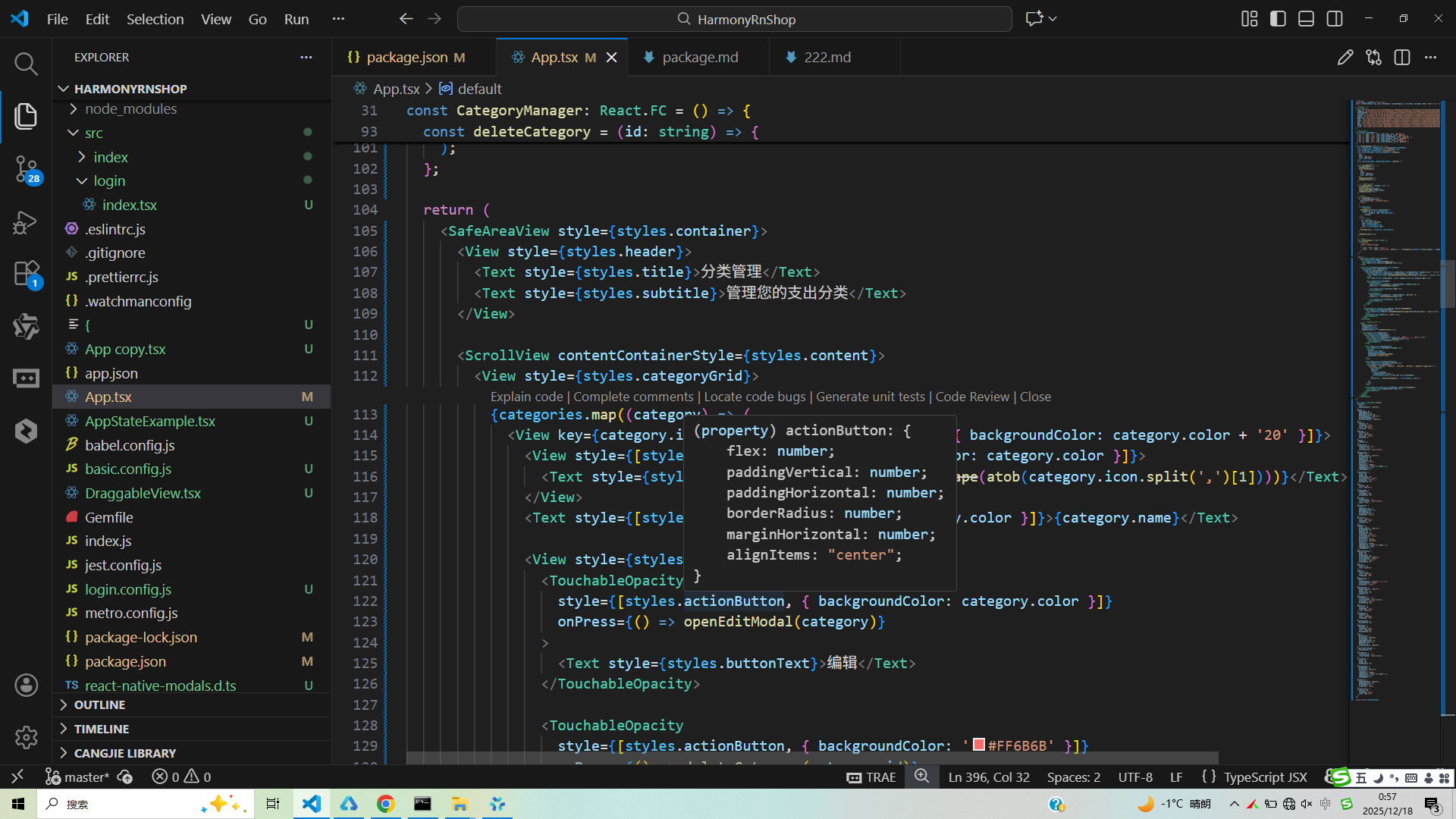Click Split Editor Right icon
Screen dimensions: 1456x819
click(1401, 58)
